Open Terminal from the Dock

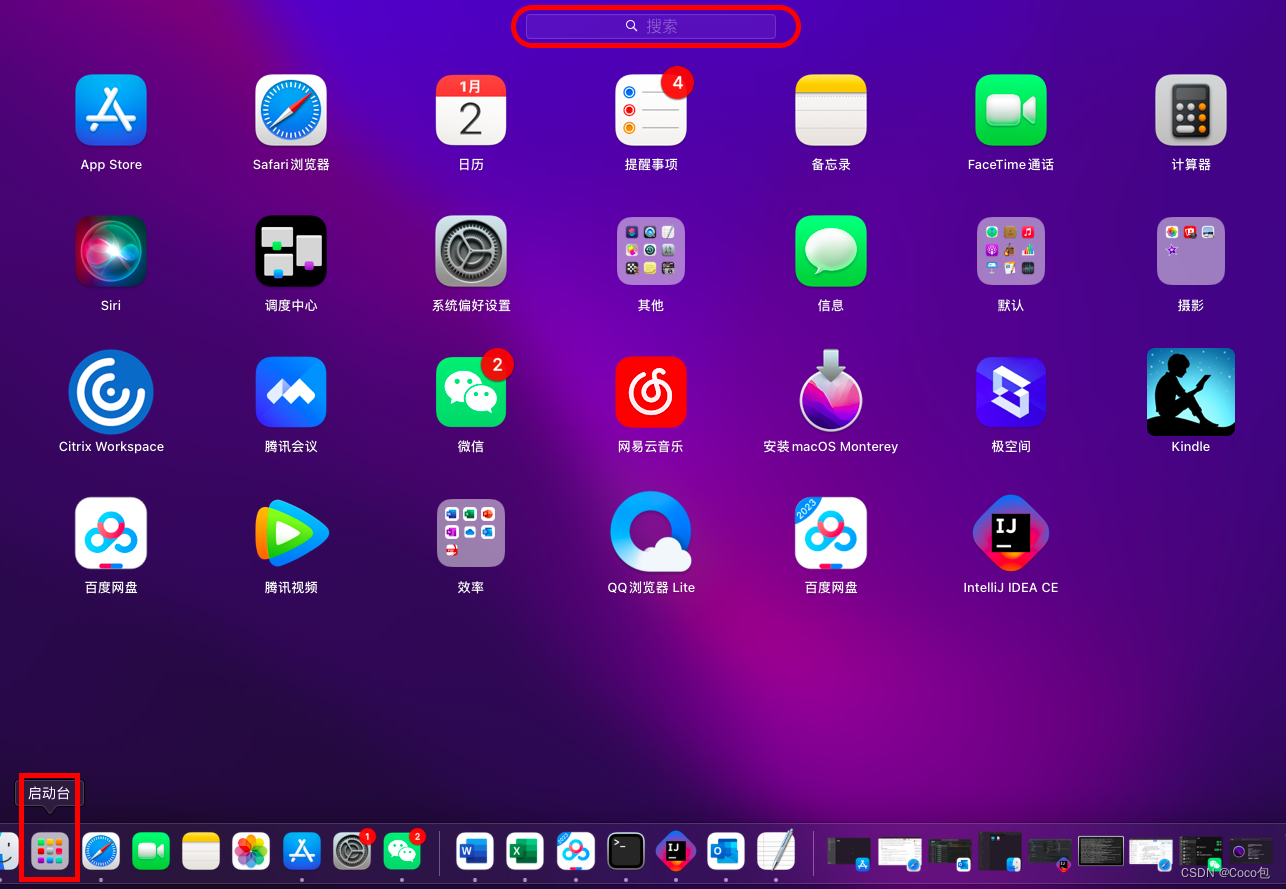point(626,851)
